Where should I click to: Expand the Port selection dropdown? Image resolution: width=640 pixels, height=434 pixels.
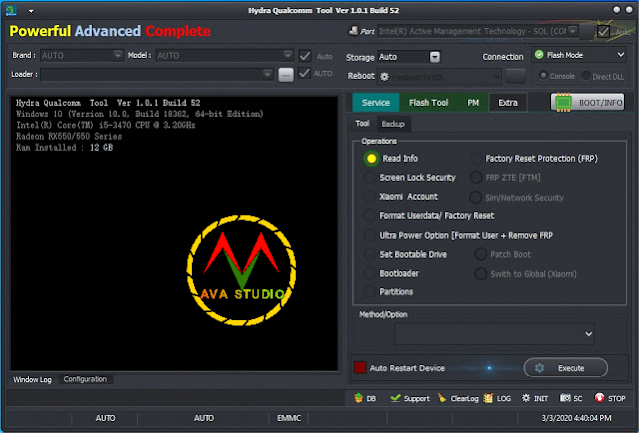(573, 31)
